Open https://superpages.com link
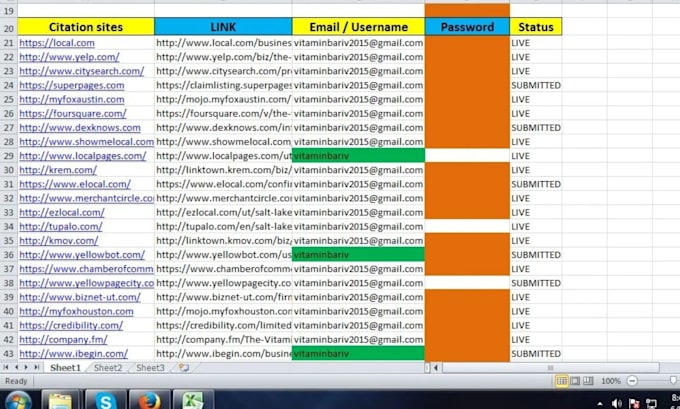Image resolution: width=680 pixels, height=409 pixels. 72,85
